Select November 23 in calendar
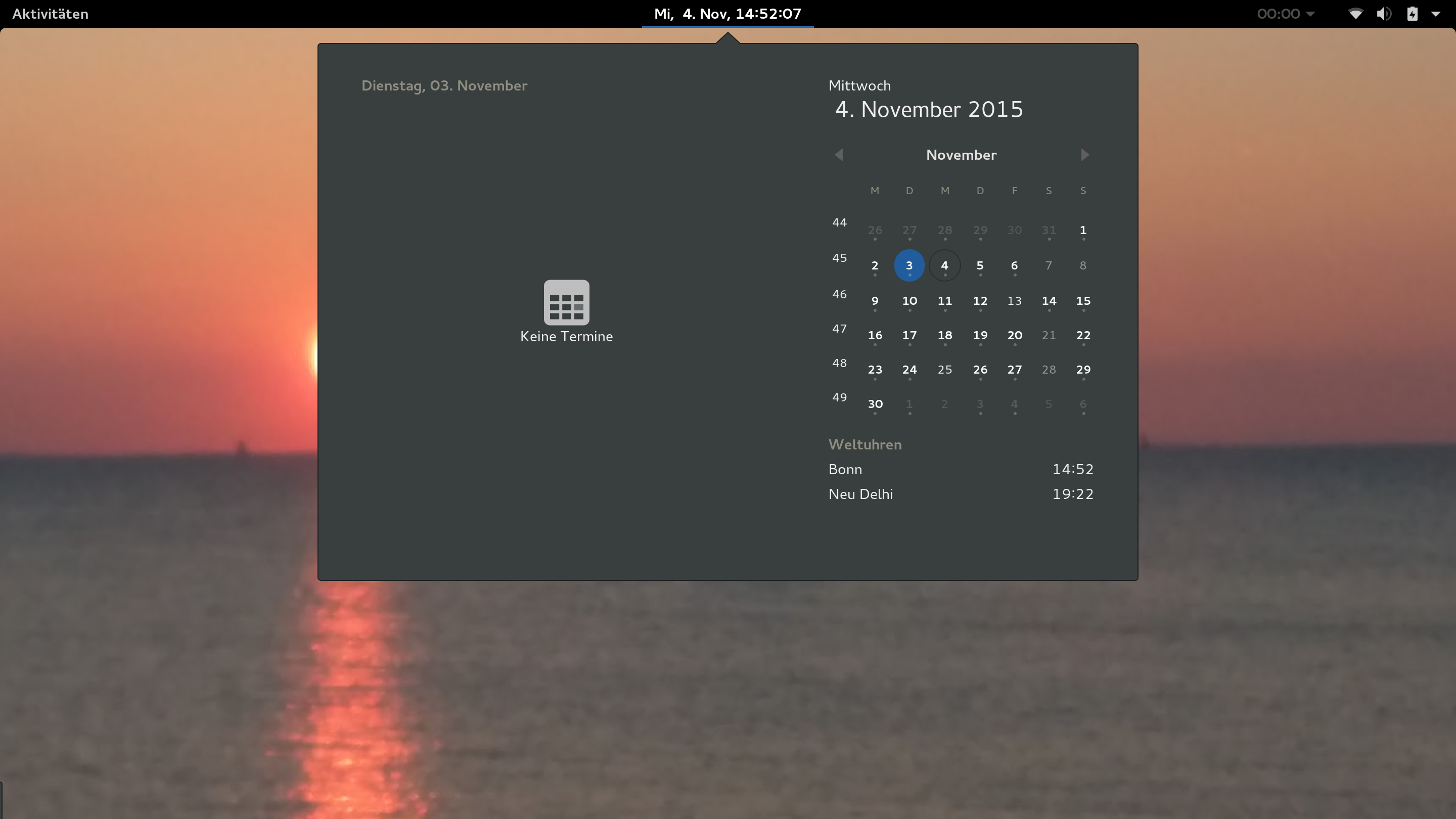Screen dimensions: 1456x819 click(875, 370)
